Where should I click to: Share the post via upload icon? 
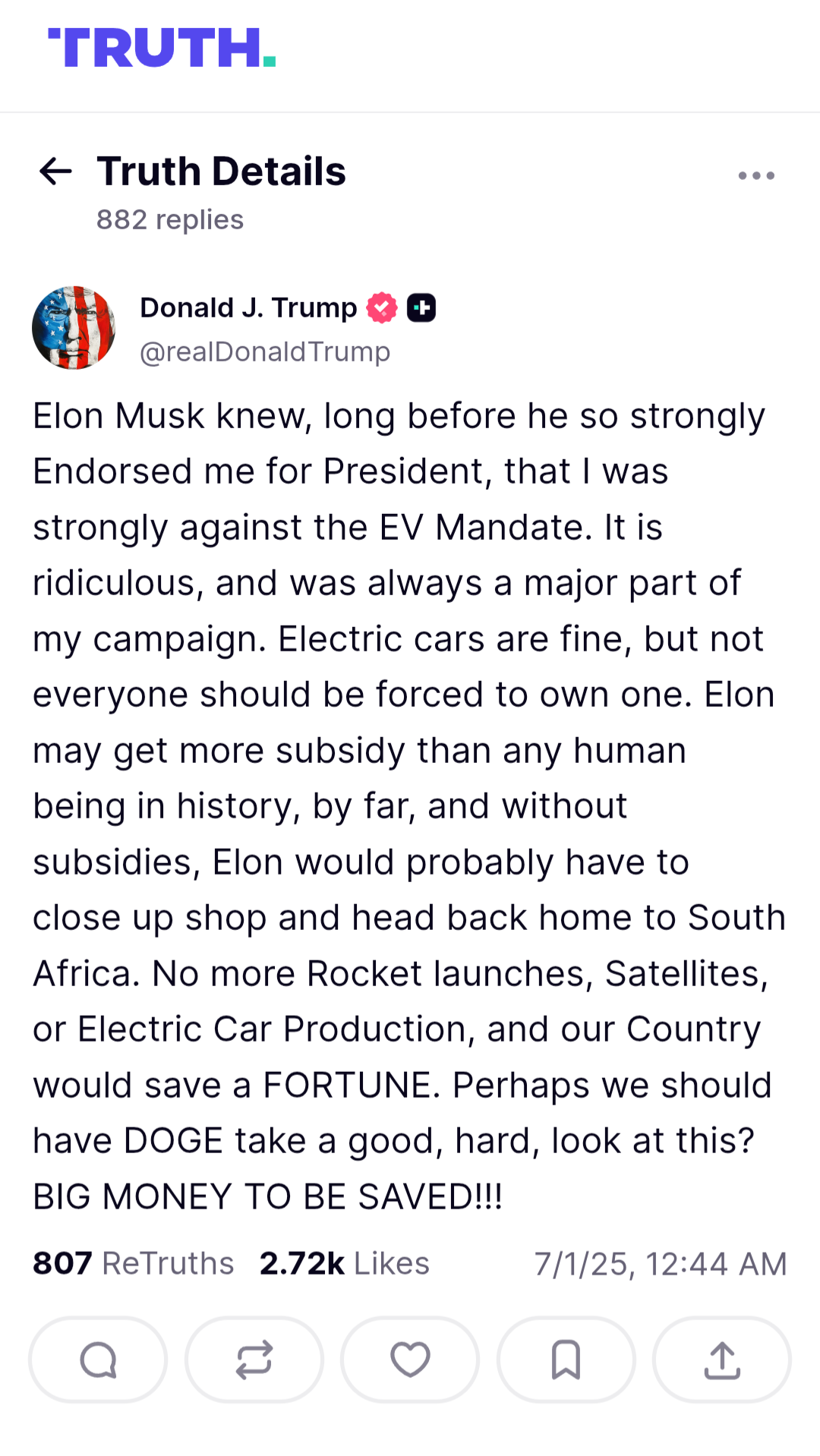click(722, 1360)
